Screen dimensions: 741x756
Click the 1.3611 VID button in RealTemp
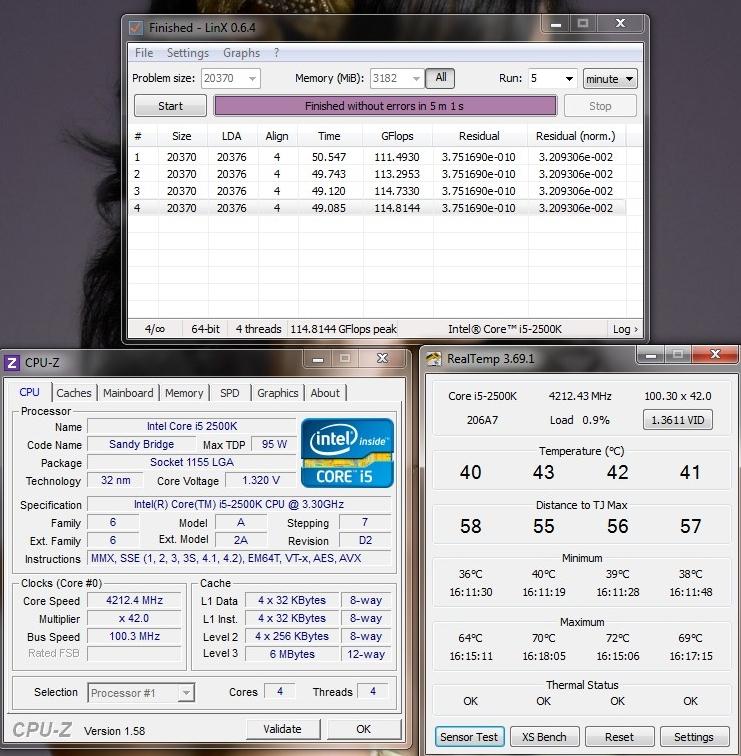[677, 420]
